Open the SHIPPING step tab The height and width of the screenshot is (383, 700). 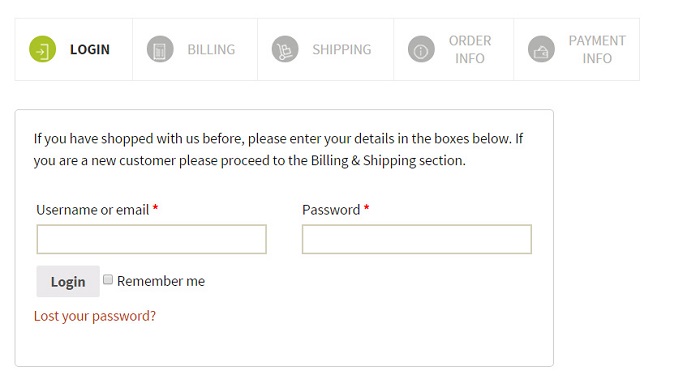325,50
